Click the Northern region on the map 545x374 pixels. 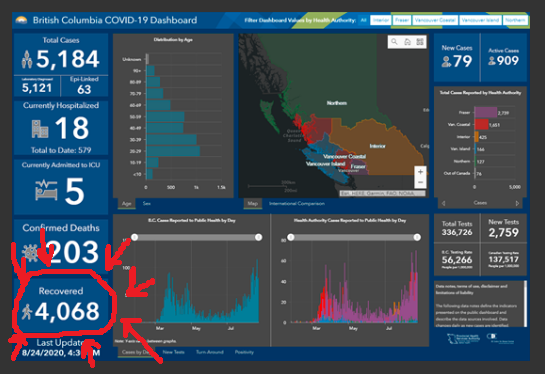click(x=336, y=103)
